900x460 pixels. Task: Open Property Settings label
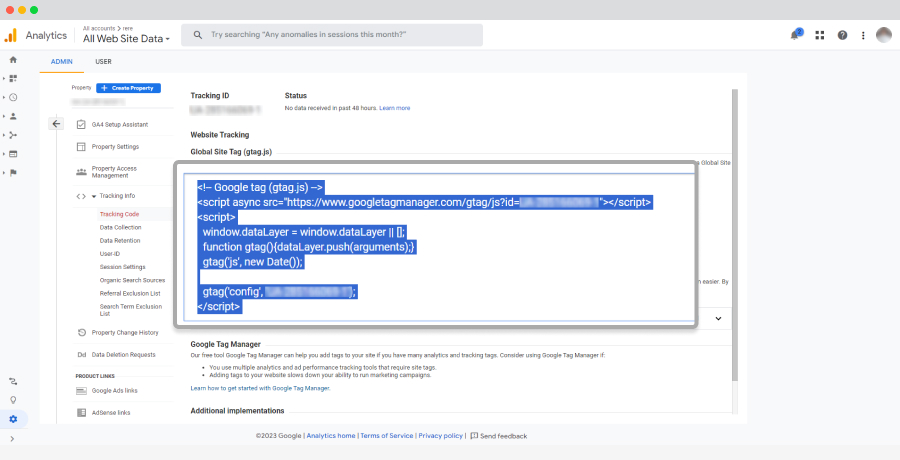pyautogui.click(x=115, y=147)
